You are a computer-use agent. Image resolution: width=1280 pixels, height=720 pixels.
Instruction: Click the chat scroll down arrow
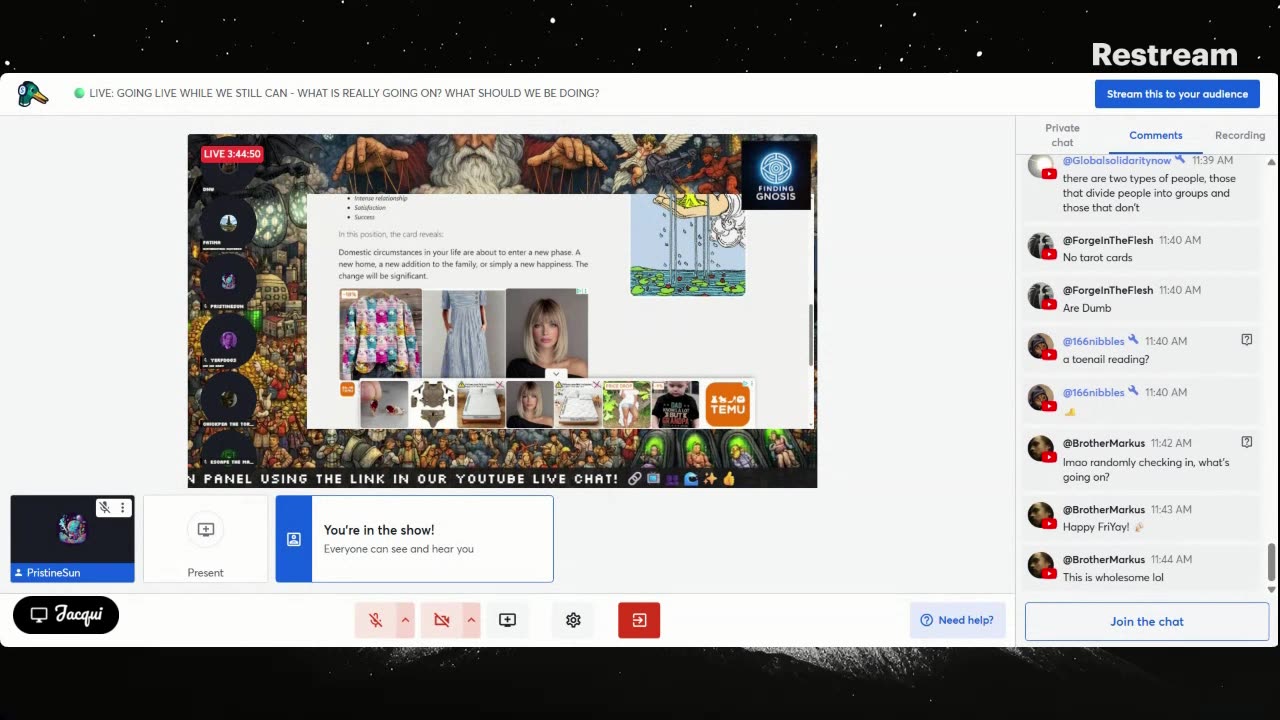click(x=1272, y=590)
